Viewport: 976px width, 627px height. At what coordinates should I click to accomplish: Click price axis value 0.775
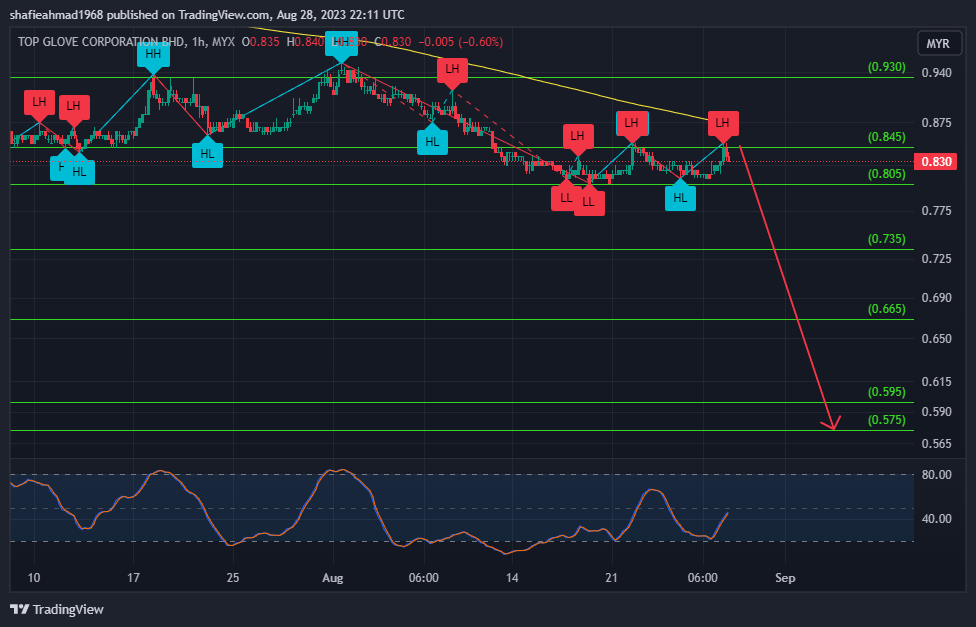pos(936,211)
